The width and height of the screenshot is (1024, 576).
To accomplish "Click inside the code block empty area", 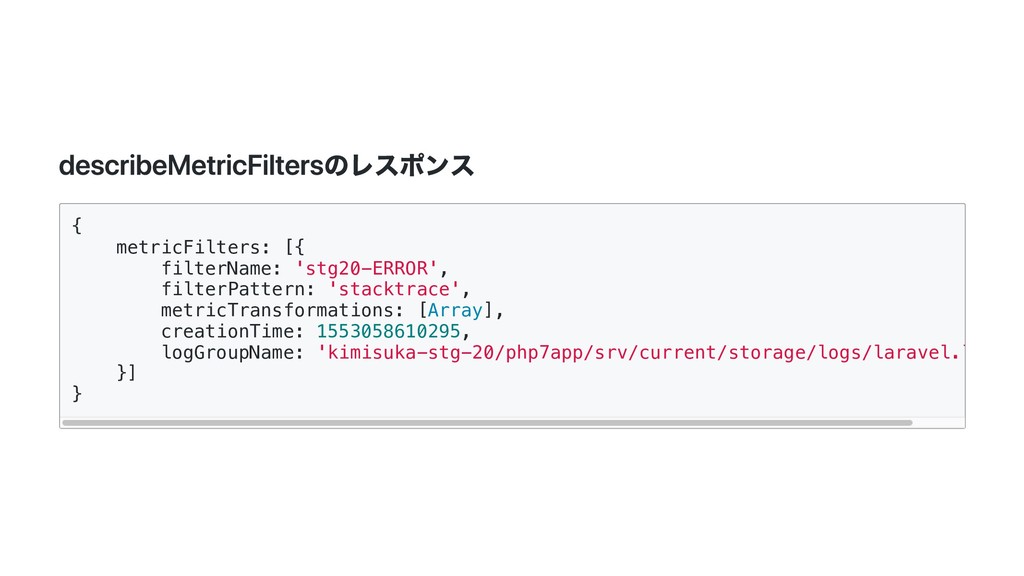I will pyautogui.click(x=718, y=274).
